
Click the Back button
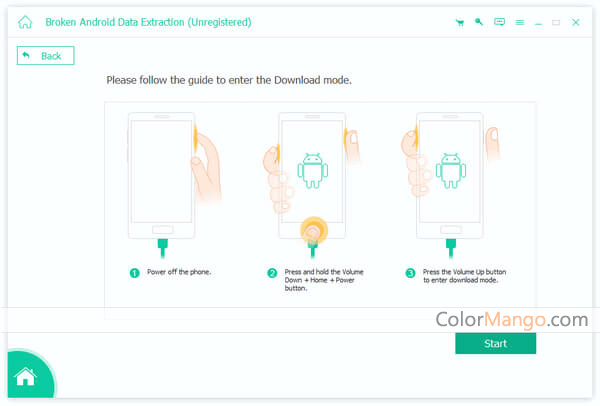pyautogui.click(x=46, y=56)
